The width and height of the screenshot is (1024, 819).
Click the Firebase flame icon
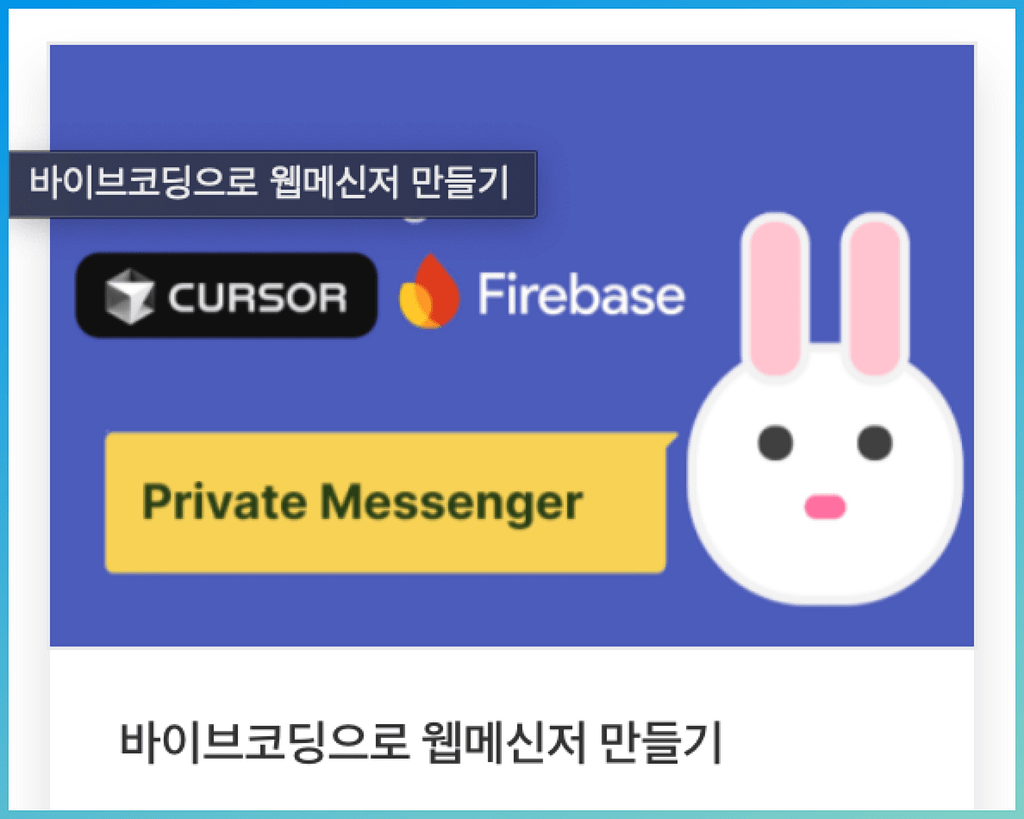click(x=429, y=291)
